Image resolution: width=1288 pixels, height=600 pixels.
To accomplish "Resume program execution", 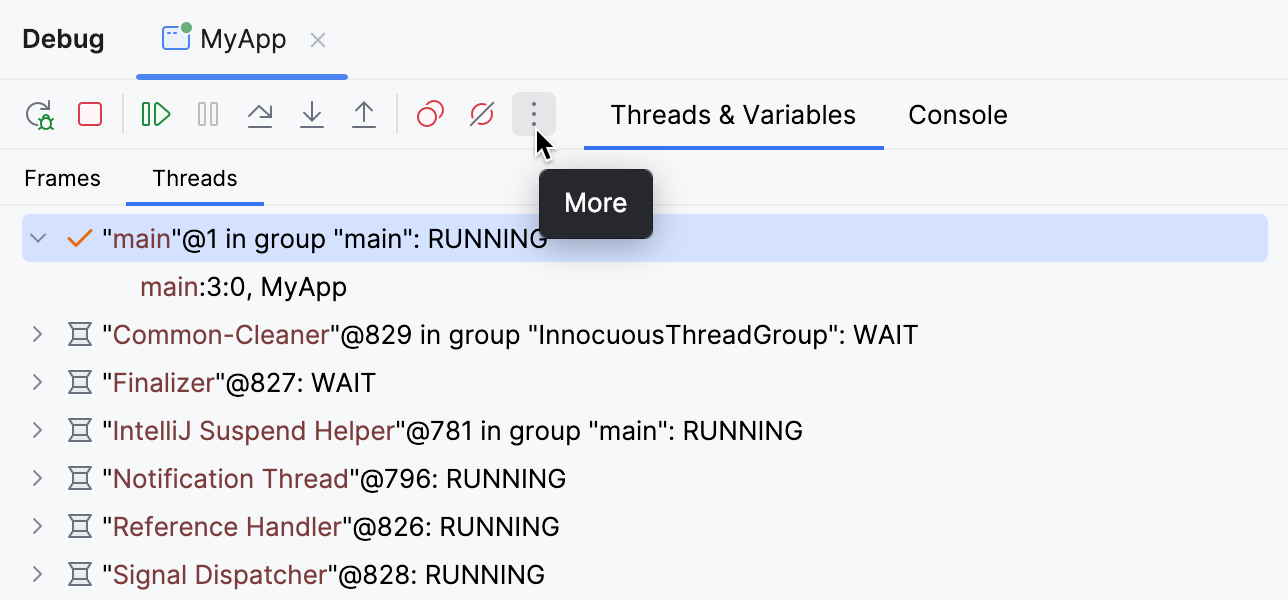I will (156, 114).
